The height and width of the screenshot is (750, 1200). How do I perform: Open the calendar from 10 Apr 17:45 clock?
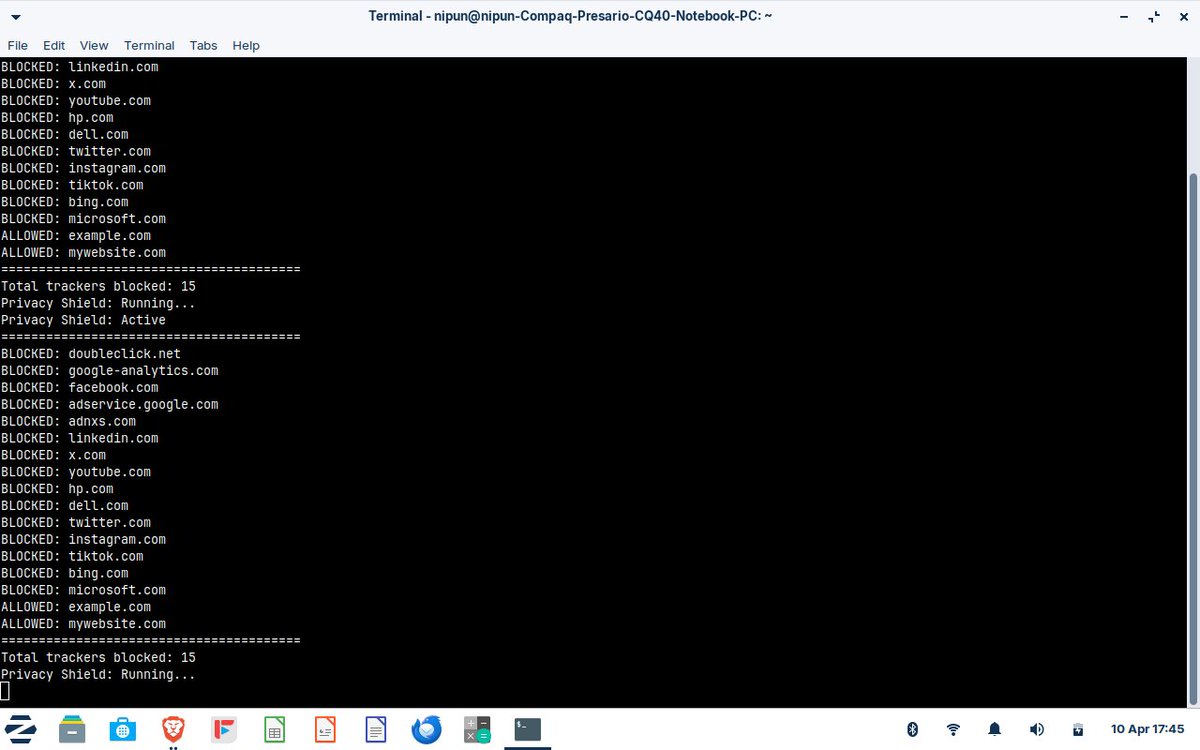coord(1148,730)
